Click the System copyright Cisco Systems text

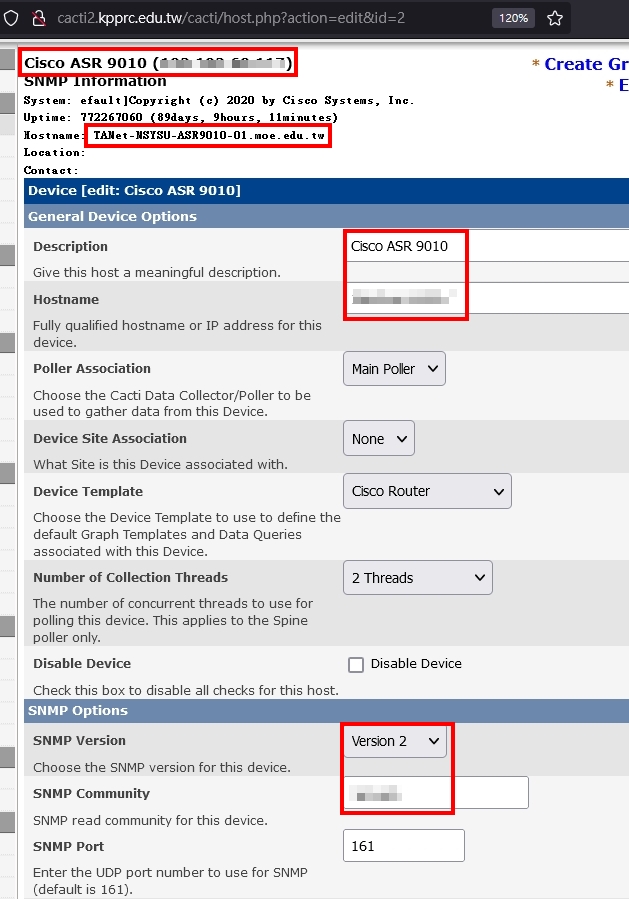tap(247, 100)
